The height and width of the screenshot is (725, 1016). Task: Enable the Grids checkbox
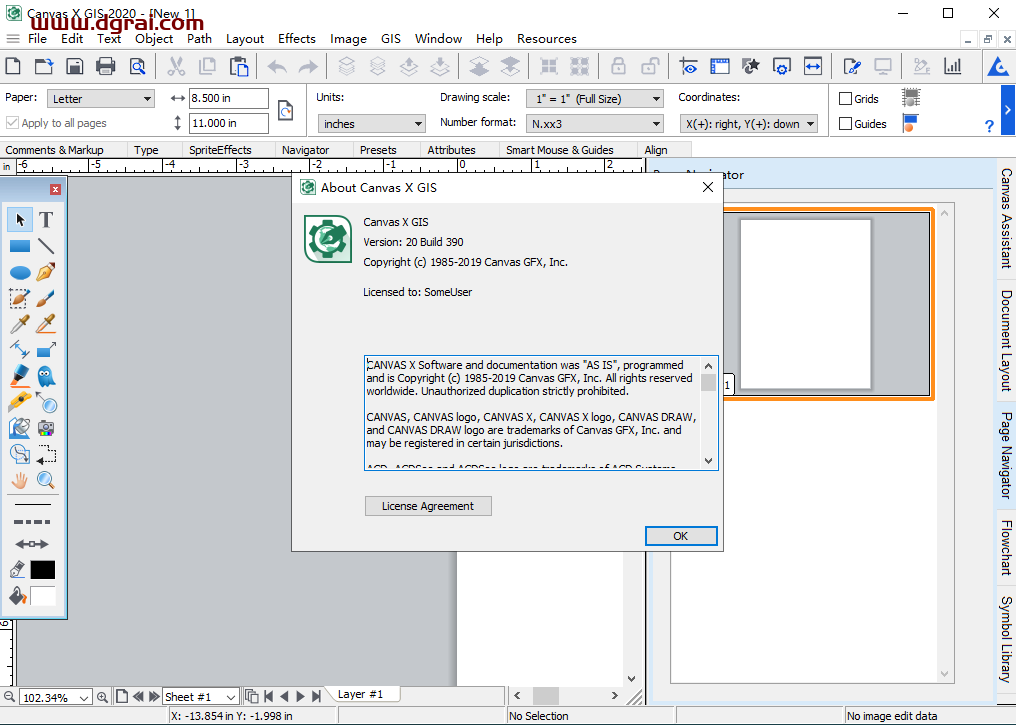[x=845, y=98]
